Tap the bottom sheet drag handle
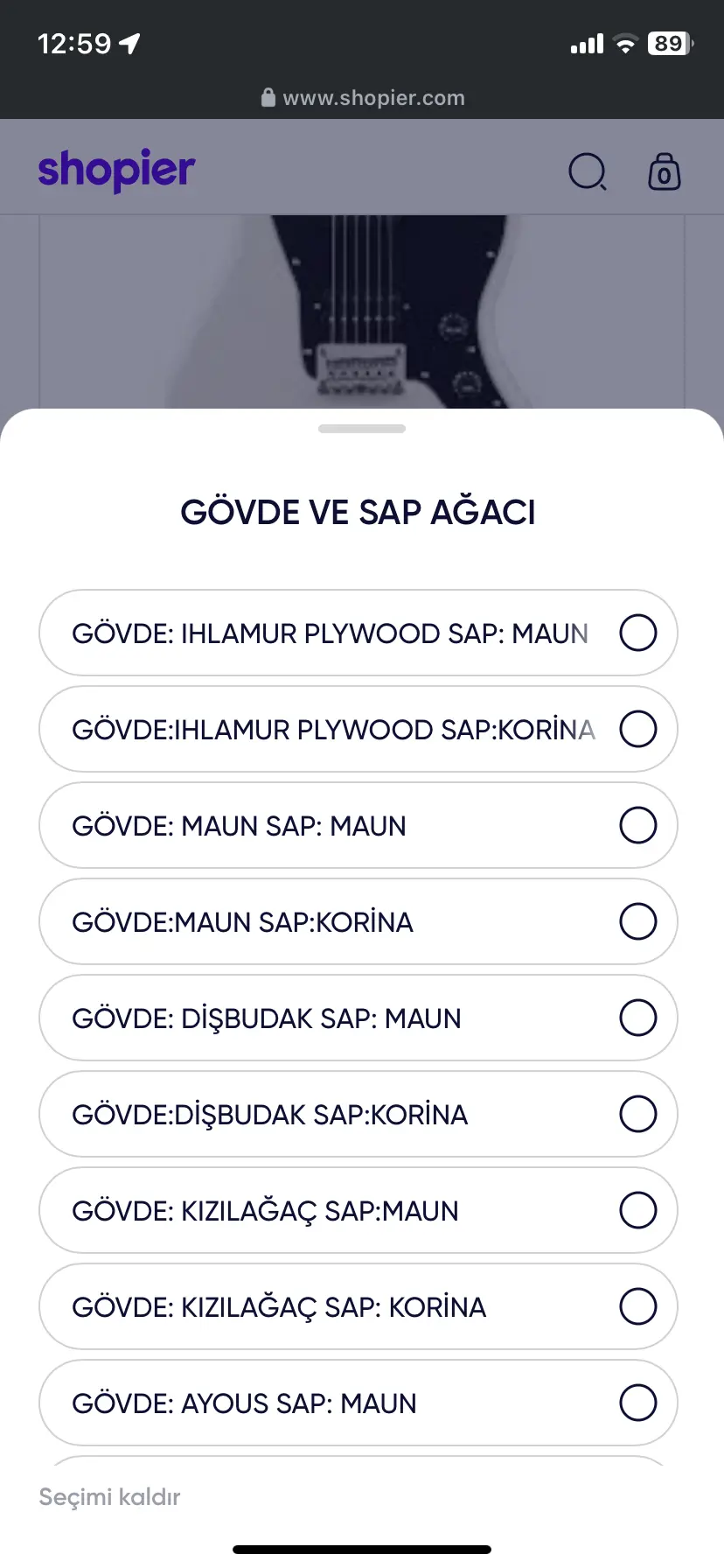The height and width of the screenshot is (1568, 724). [362, 429]
